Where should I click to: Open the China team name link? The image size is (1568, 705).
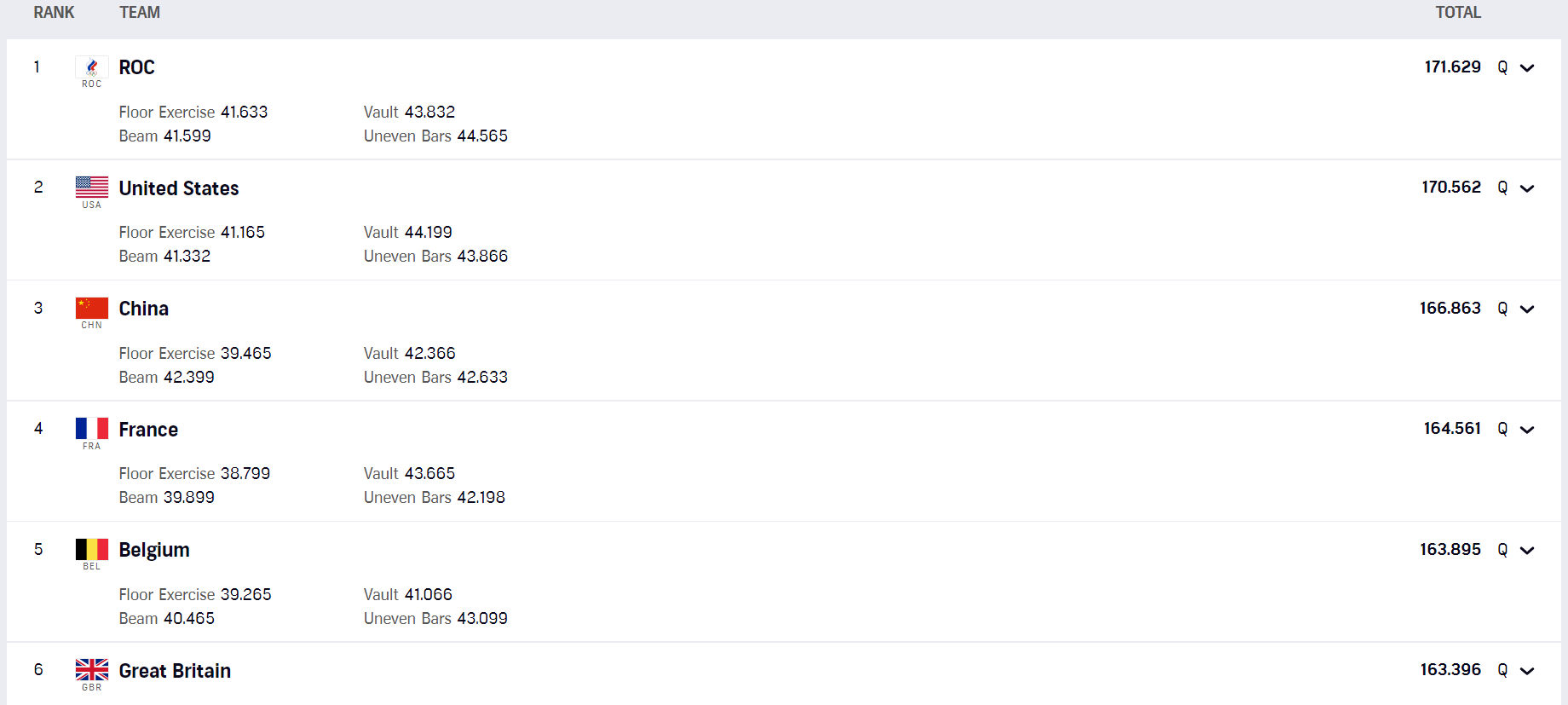pos(144,309)
